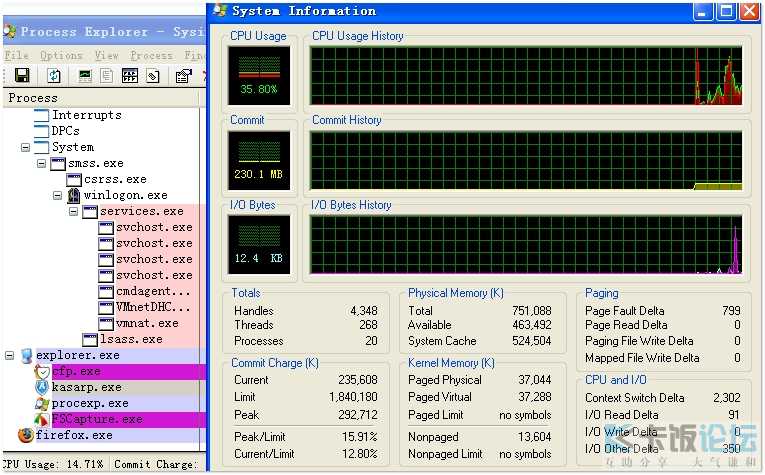
Task: Click the I/O Bytes gauge showing 12.4 KB
Action: click(259, 245)
